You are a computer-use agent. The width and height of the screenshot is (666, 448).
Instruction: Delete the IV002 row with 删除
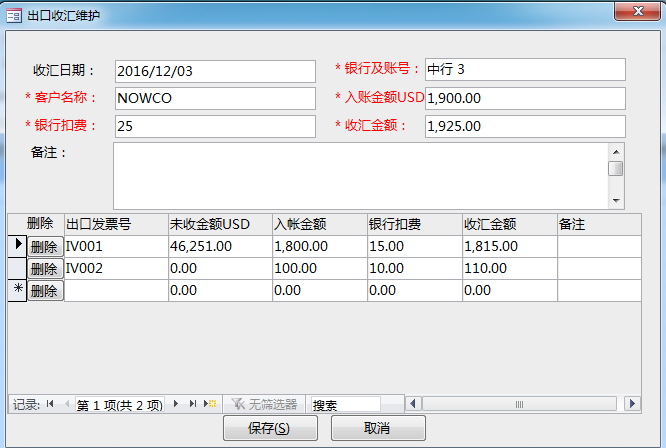tap(44, 268)
